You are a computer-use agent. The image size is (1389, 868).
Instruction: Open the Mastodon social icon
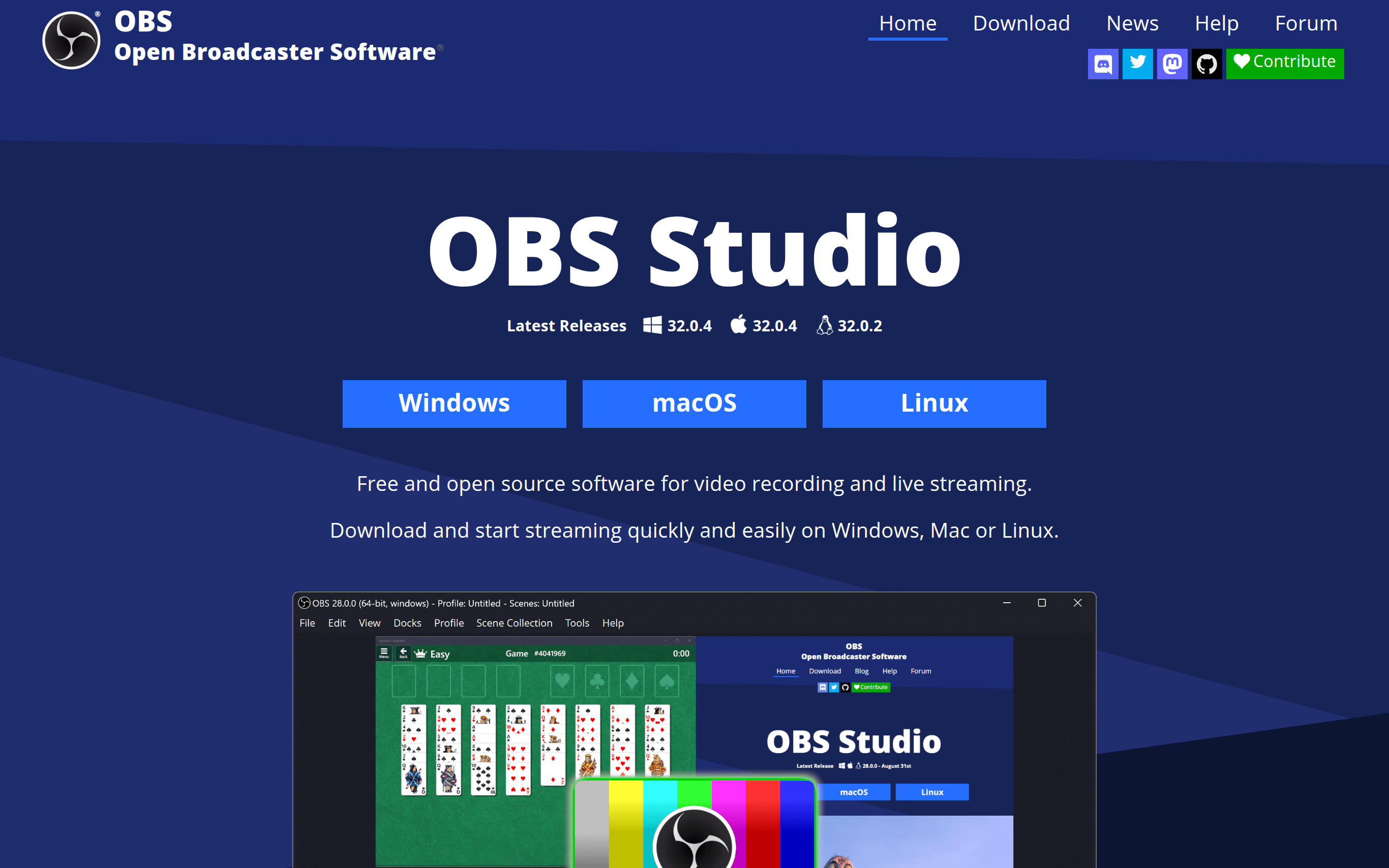point(1171,64)
